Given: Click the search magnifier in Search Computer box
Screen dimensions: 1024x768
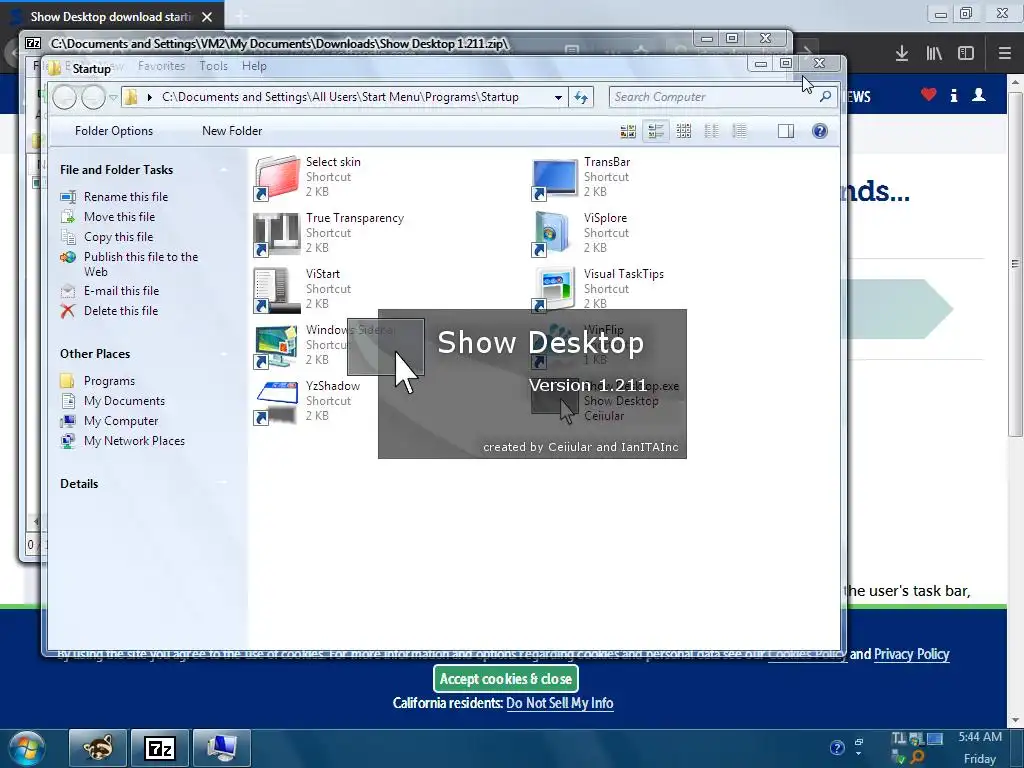Looking at the screenshot, I should (825, 97).
